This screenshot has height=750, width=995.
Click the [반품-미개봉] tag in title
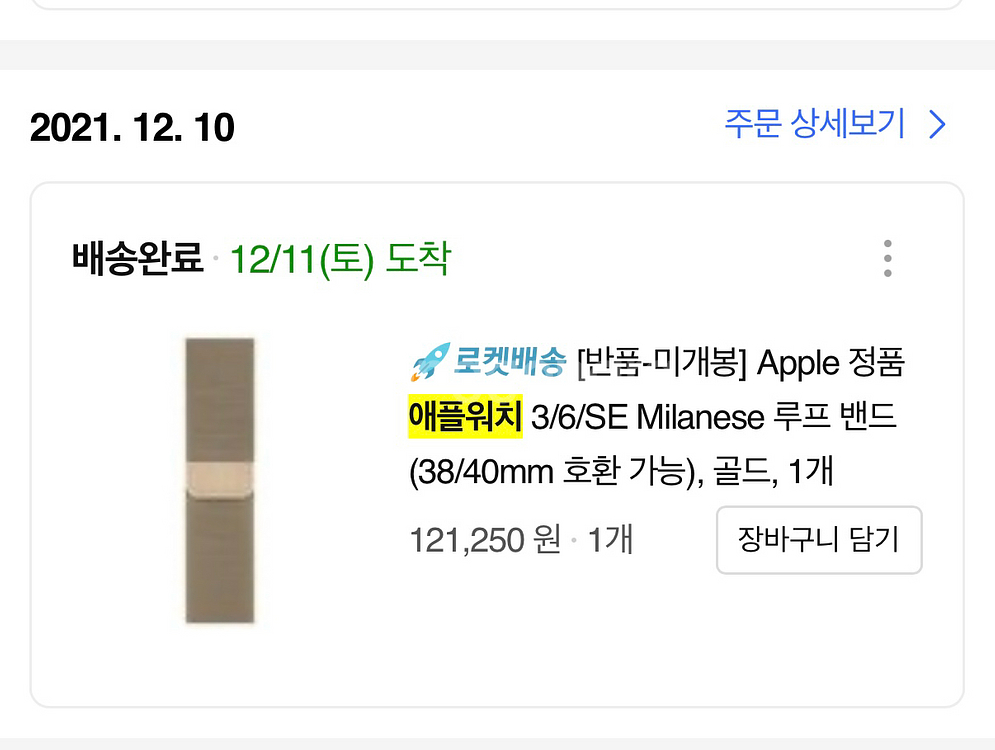click(x=662, y=363)
